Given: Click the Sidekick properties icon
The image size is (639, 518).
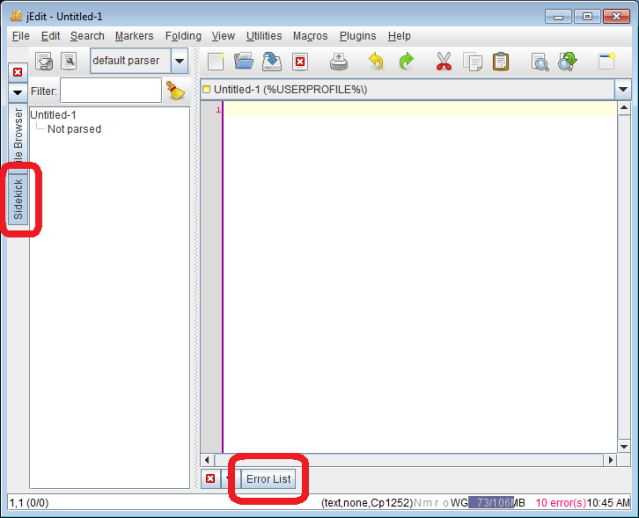Looking at the screenshot, I should point(69,62).
